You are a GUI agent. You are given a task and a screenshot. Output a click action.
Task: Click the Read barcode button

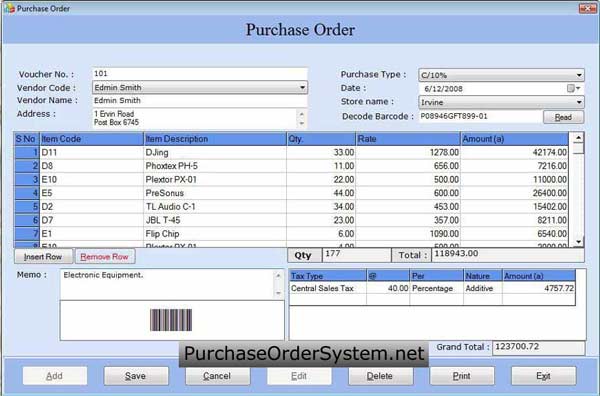click(563, 117)
